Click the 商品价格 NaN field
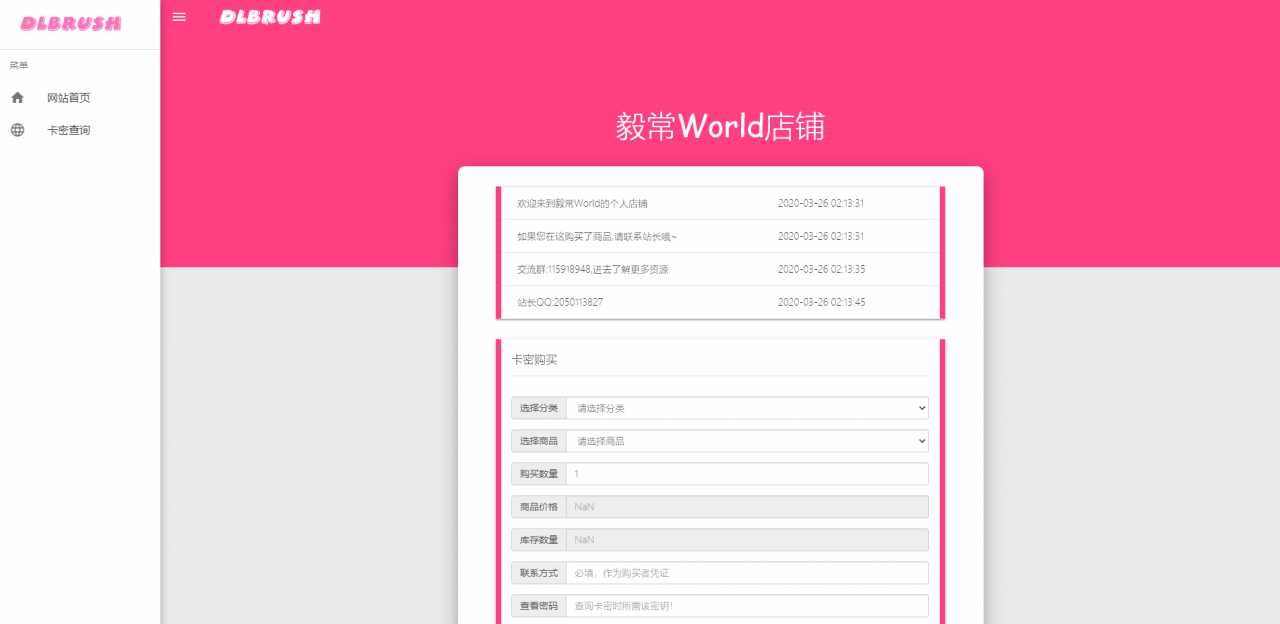 [x=746, y=507]
